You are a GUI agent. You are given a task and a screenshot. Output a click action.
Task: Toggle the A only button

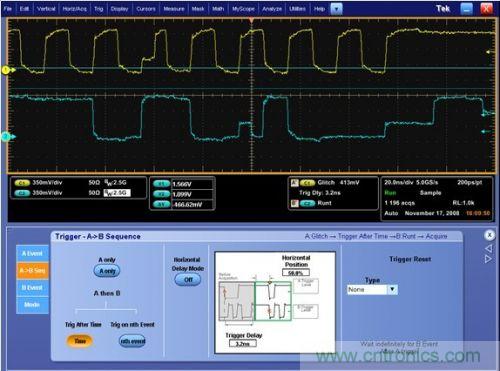[x=107, y=271]
